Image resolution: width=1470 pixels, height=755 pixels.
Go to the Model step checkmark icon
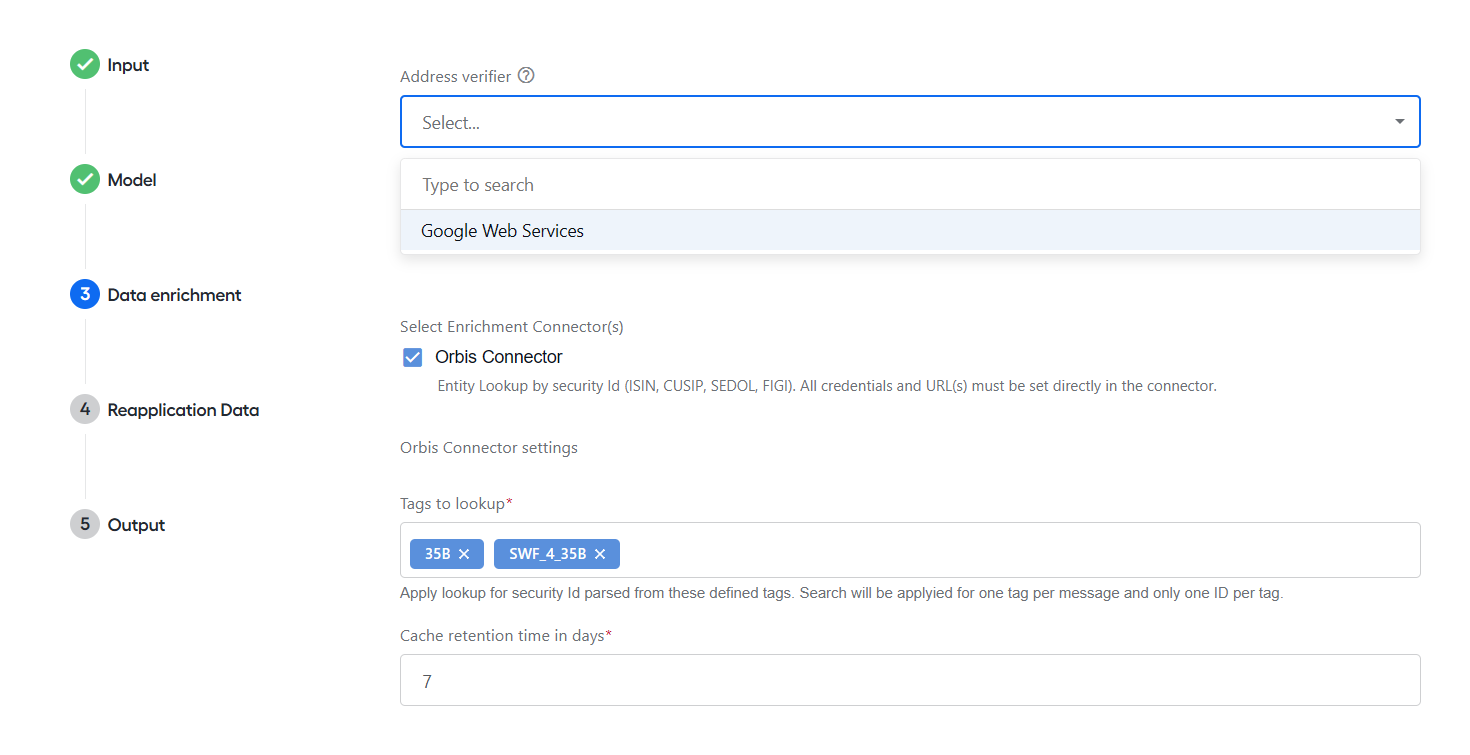coord(85,180)
